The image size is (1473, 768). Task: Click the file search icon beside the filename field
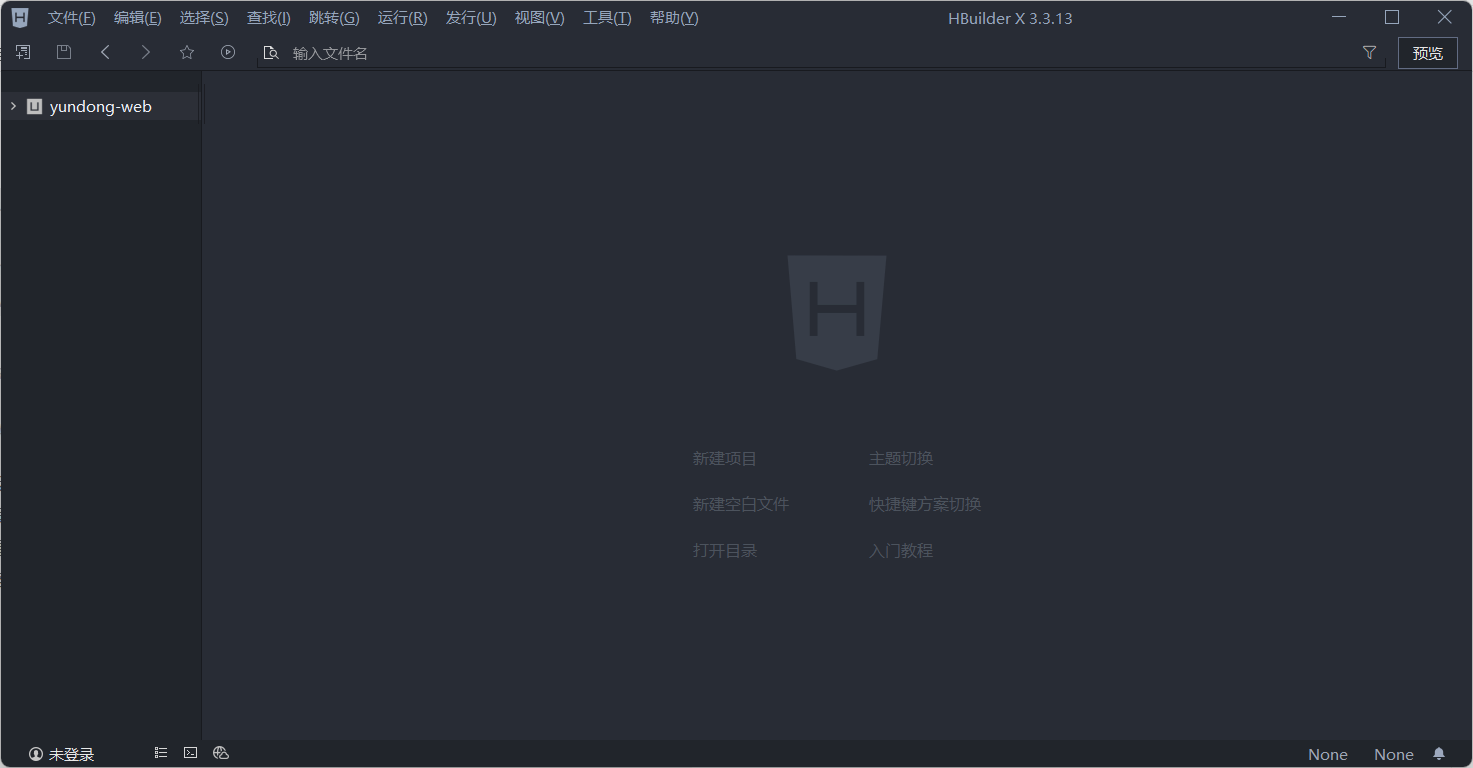(271, 52)
